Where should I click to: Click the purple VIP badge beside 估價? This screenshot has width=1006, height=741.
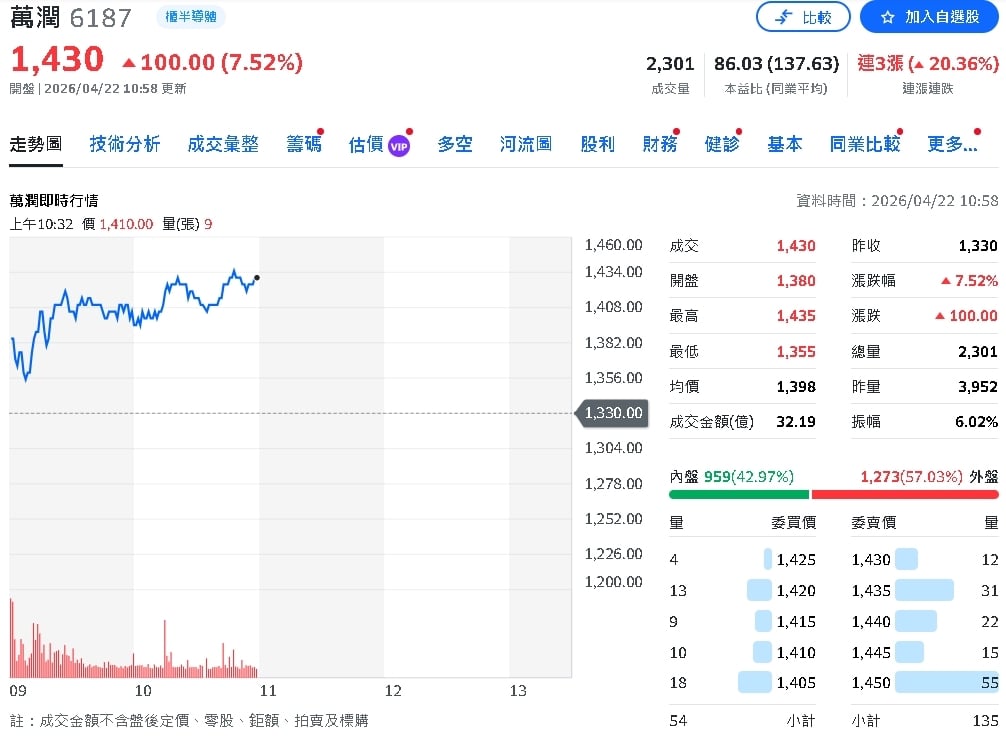[x=399, y=146]
